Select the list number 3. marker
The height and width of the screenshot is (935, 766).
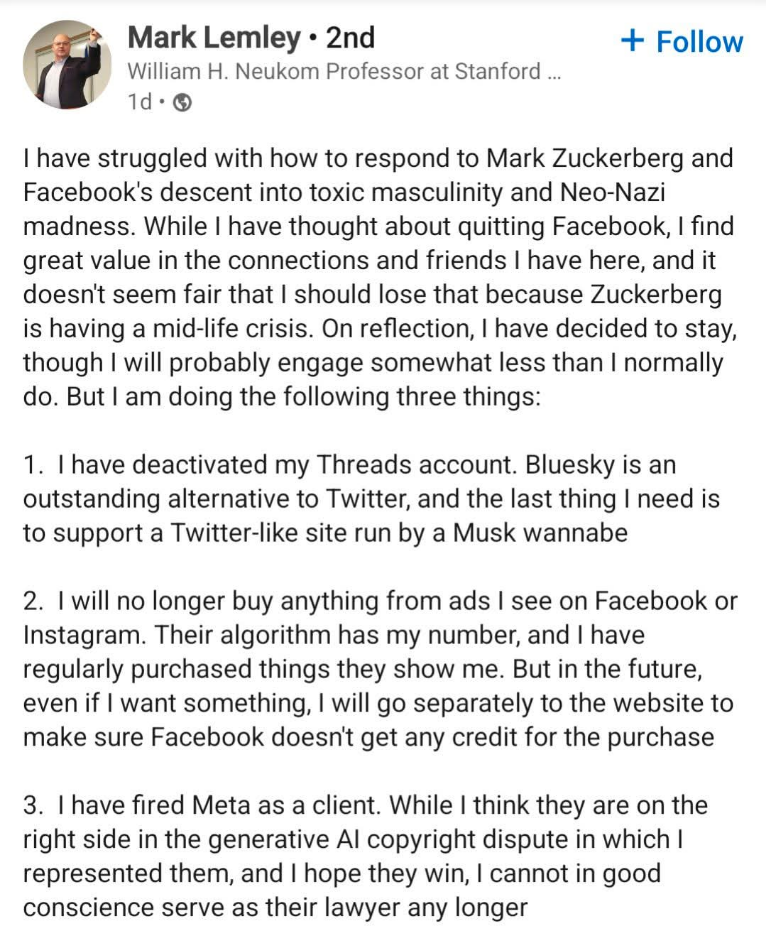pyautogui.click(x=33, y=806)
